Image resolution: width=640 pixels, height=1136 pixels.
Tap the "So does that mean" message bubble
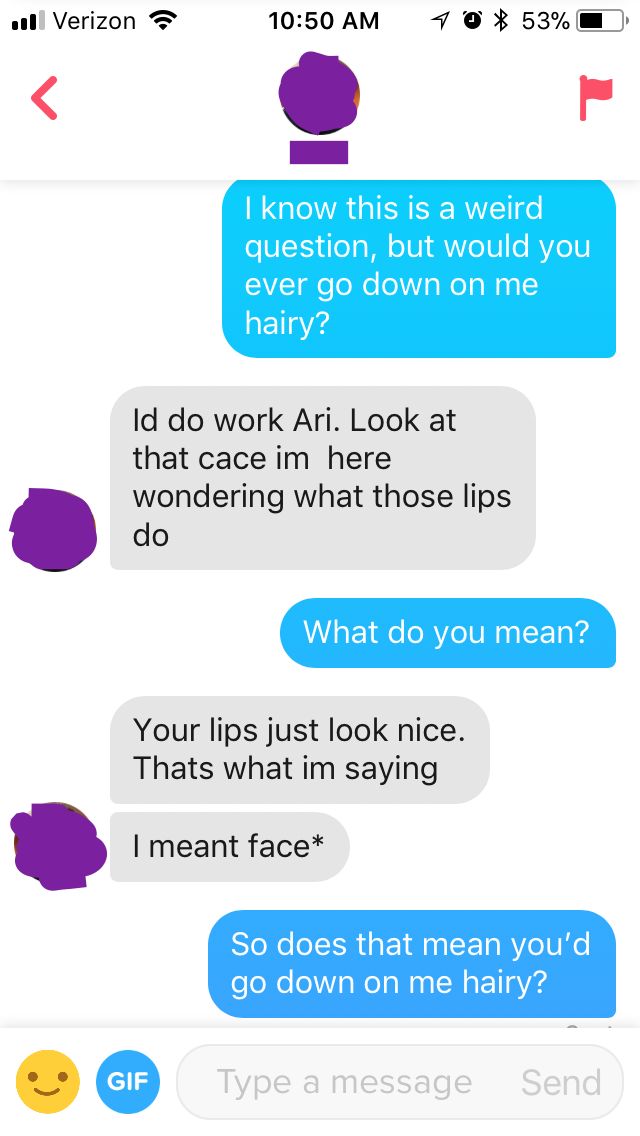(412, 964)
